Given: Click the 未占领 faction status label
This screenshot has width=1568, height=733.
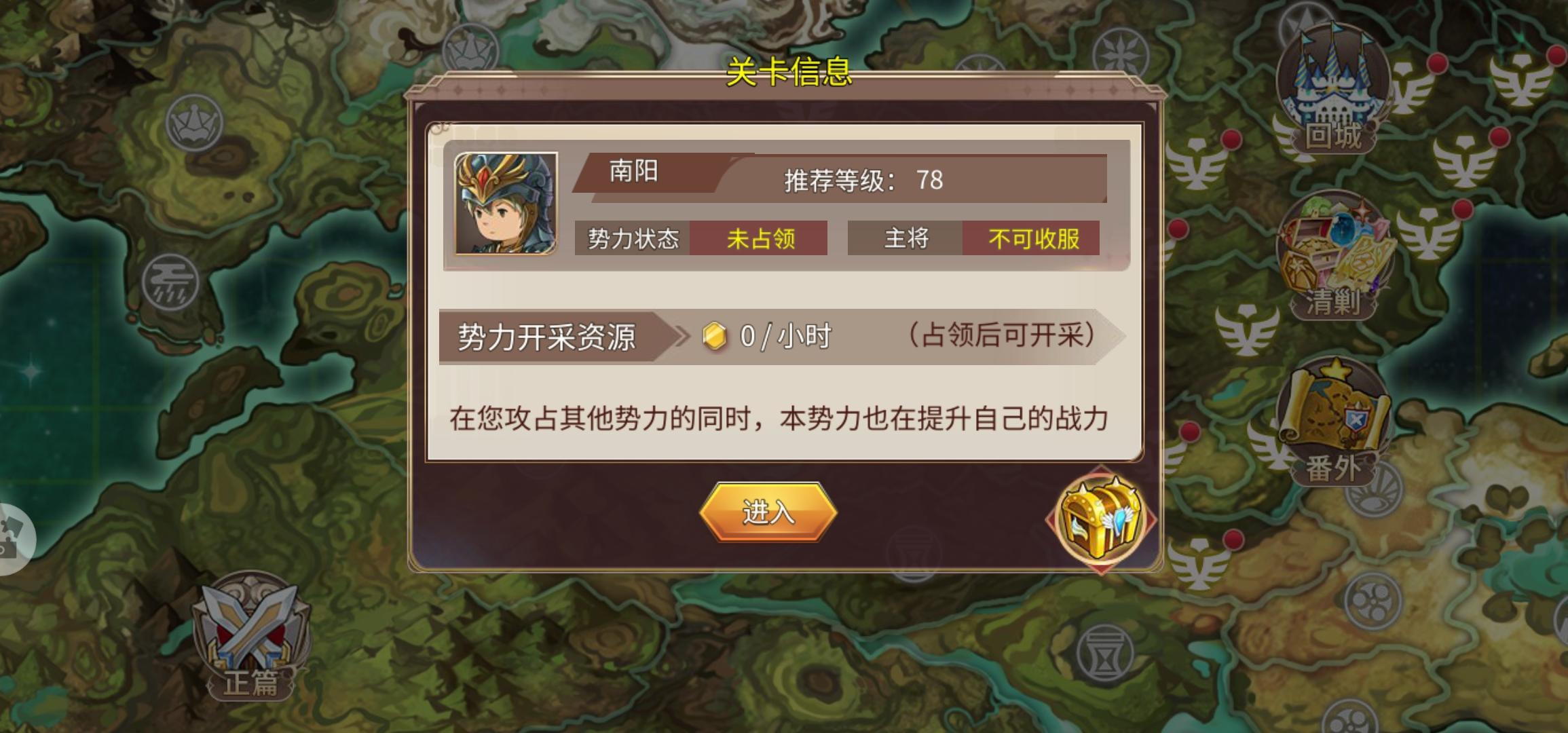Looking at the screenshot, I should coord(759,238).
